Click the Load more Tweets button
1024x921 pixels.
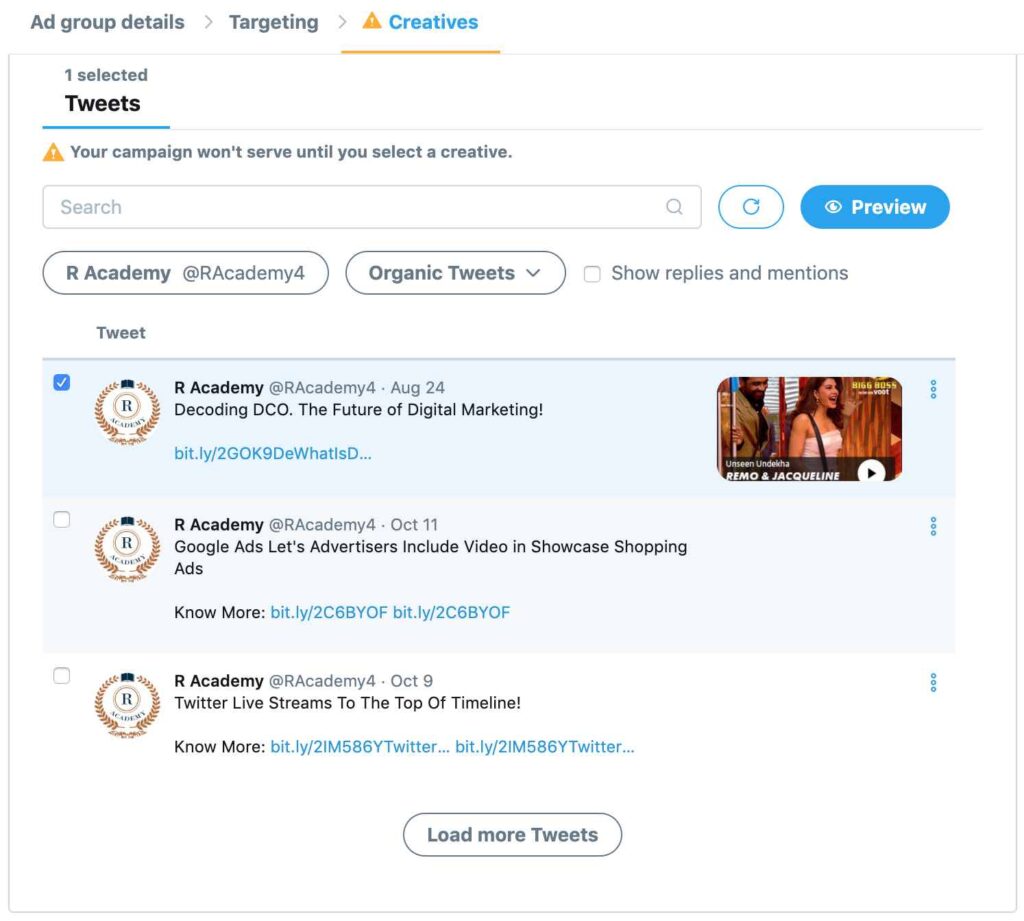tap(512, 834)
